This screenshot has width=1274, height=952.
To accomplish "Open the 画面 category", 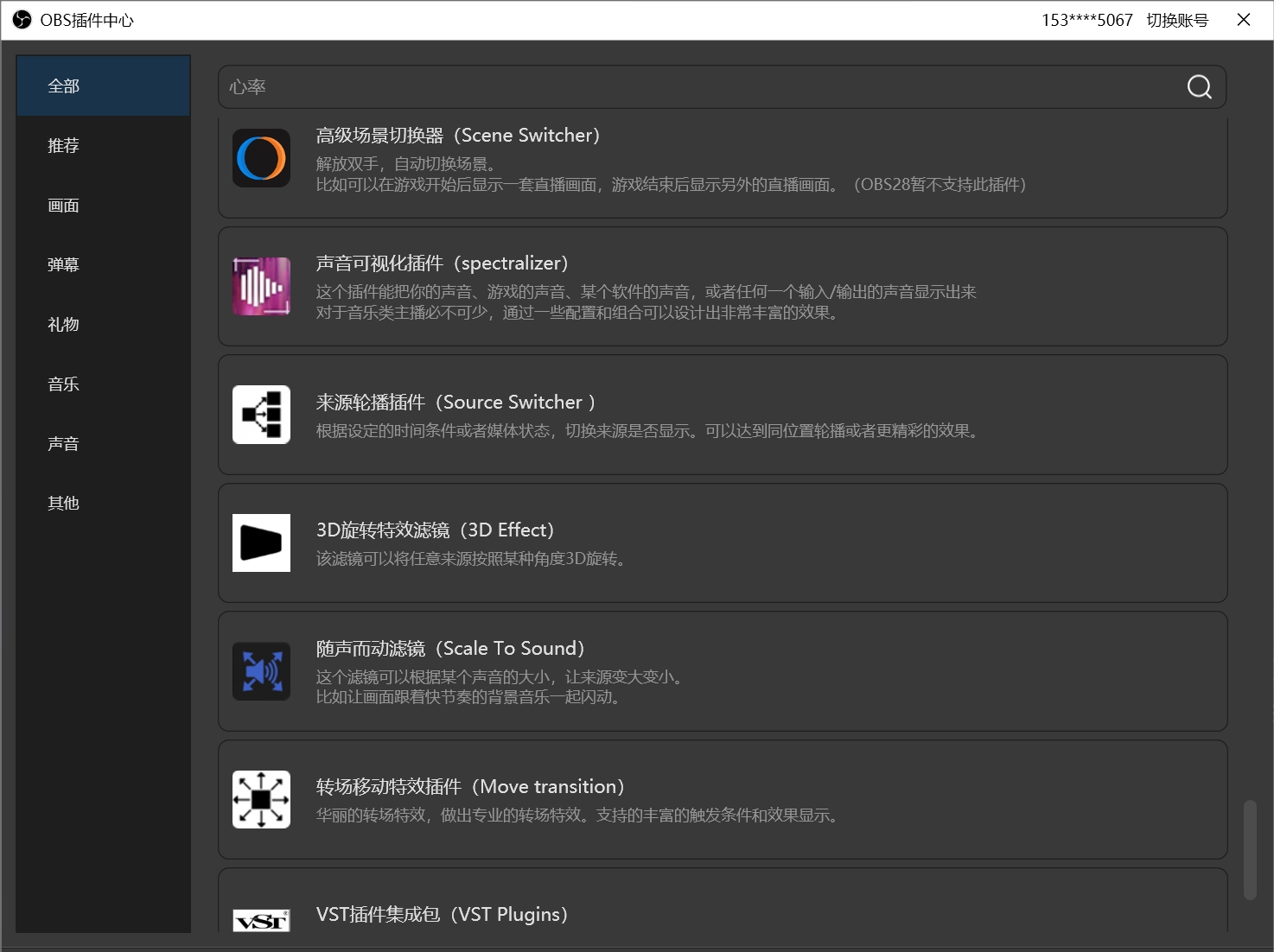I will 103,205.
